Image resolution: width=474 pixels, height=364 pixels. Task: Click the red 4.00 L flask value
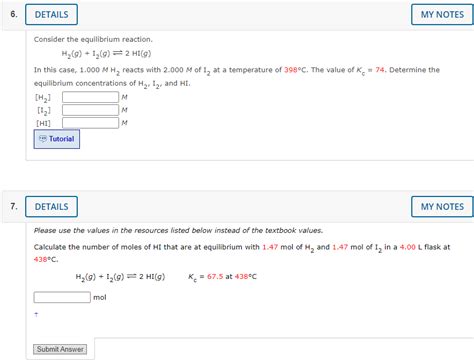pyautogui.click(x=408, y=247)
